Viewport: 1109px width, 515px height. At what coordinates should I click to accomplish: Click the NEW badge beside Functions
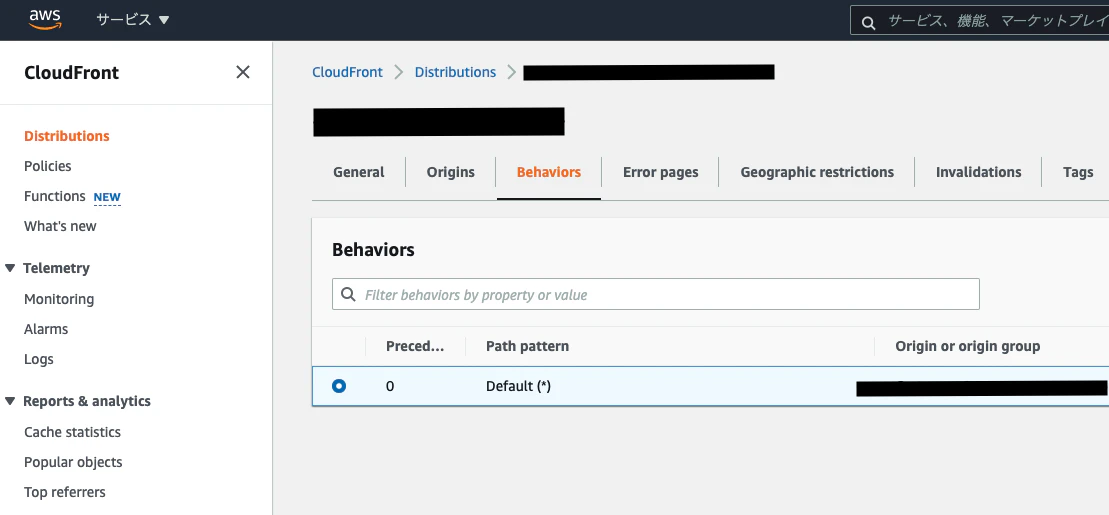click(x=108, y=197)
